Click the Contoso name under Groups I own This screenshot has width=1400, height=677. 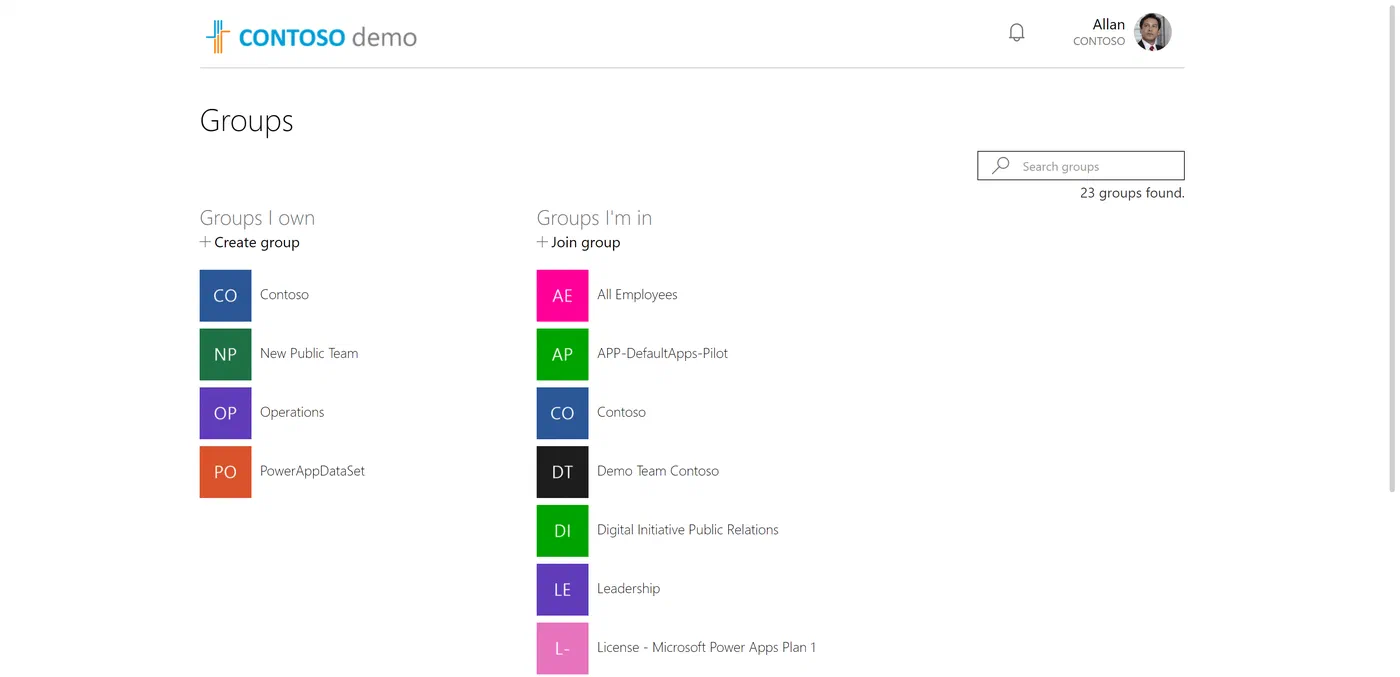284,294
